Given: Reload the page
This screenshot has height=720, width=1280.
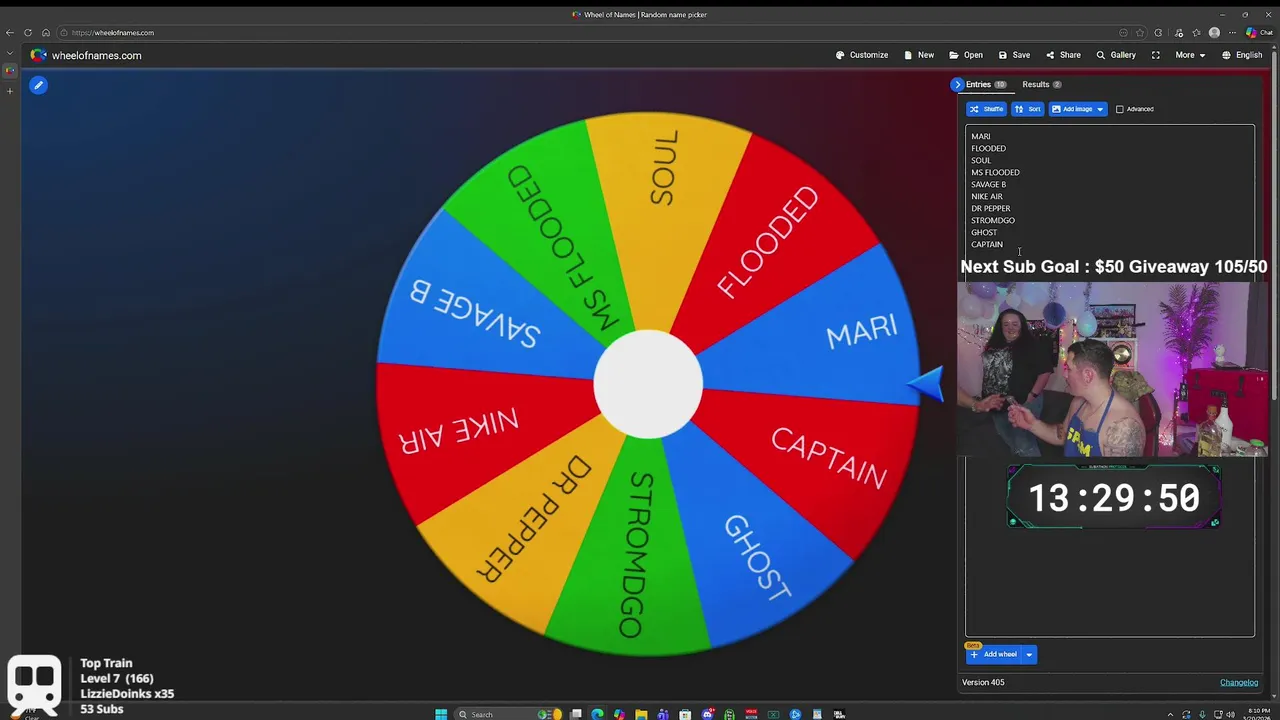Looking at the screenshot, I should [x=28, y=33].
